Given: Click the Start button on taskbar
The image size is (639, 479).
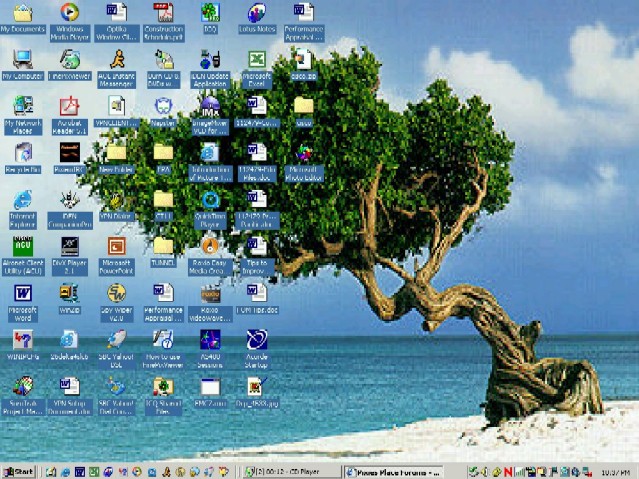Looking at the screenshot, I should tap(18, 471).
